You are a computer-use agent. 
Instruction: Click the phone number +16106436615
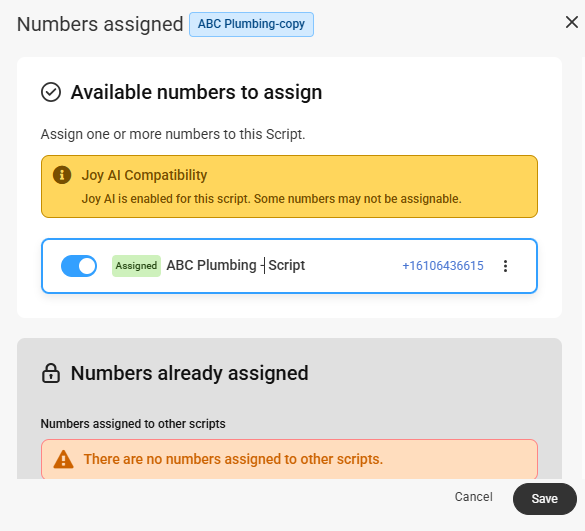click(443, 266)
